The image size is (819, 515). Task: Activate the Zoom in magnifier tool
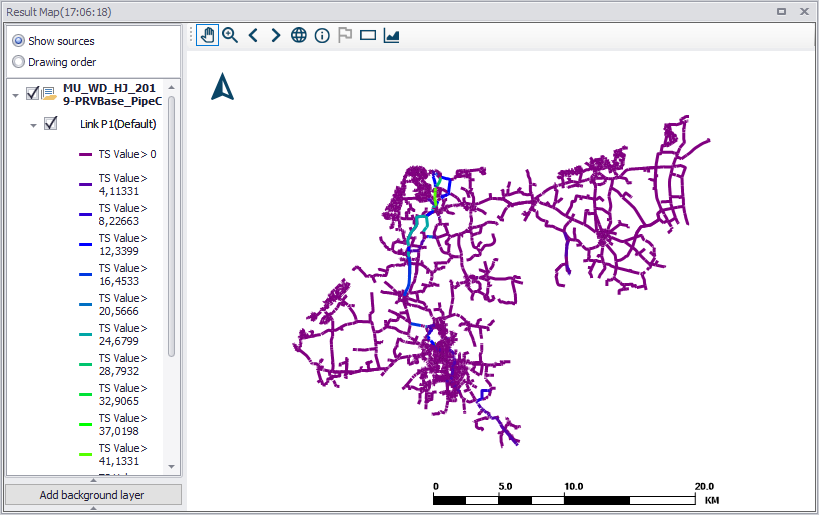230,36
